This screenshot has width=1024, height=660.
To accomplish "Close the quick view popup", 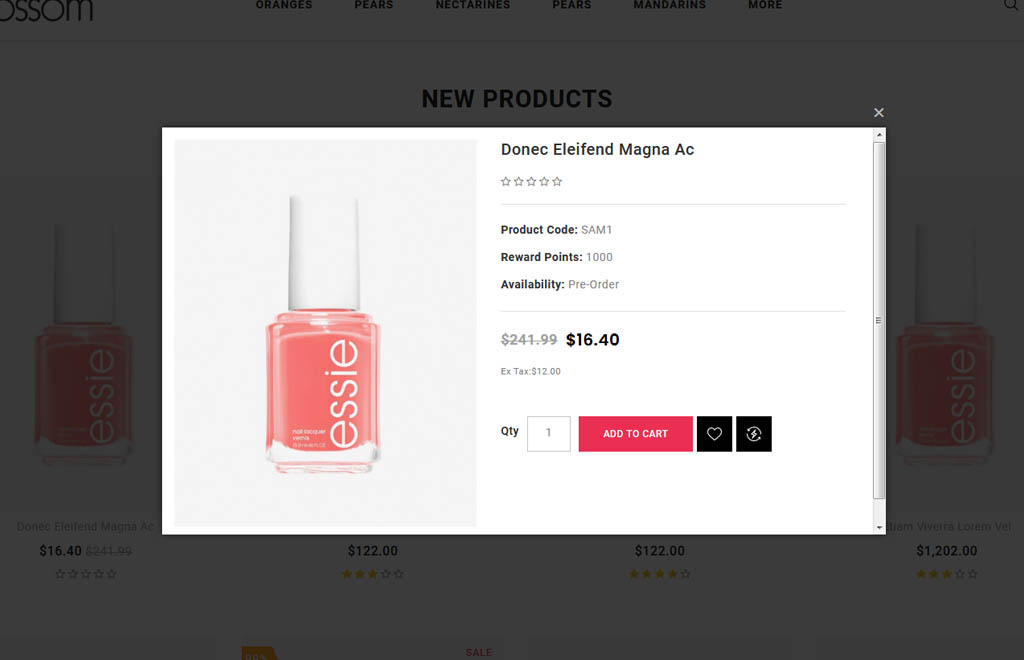I will pos(878,112).
